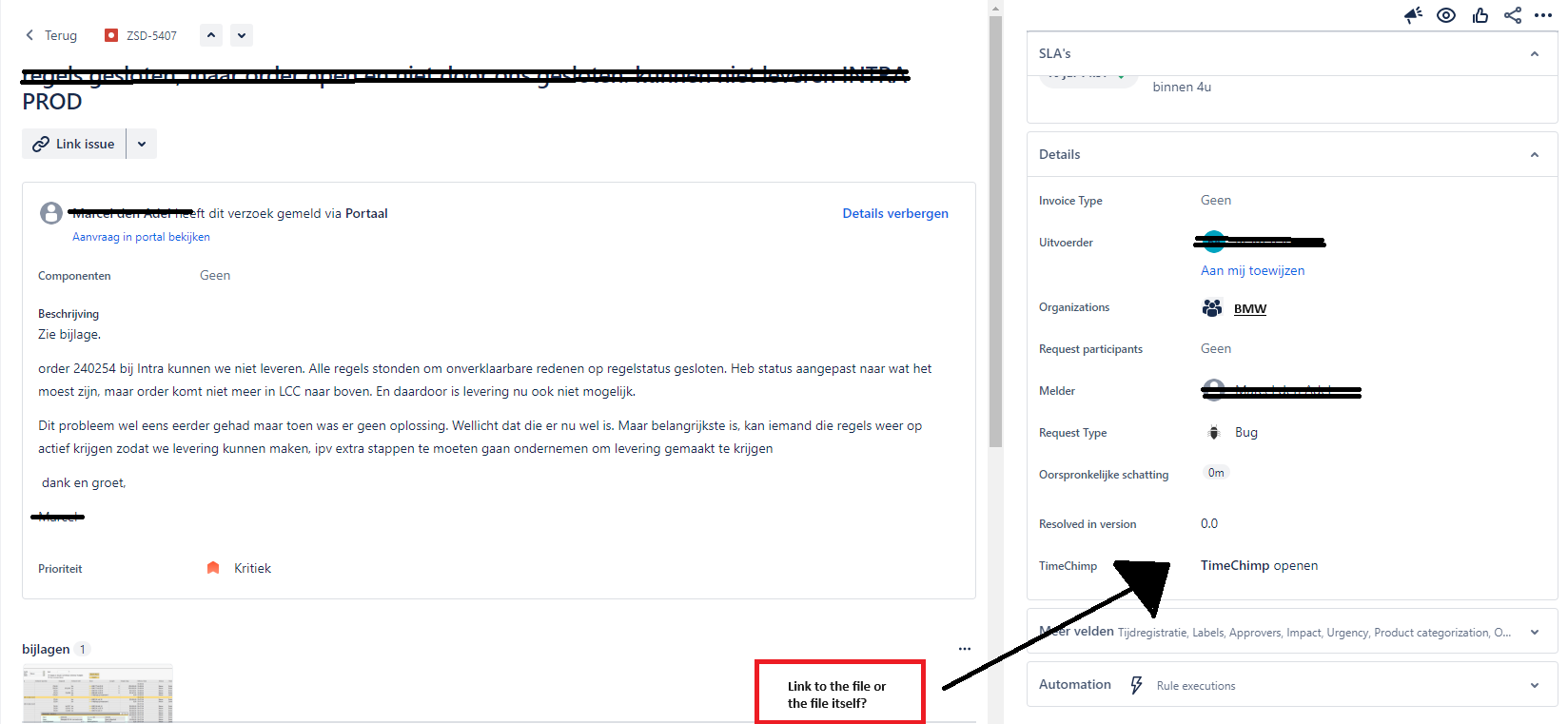Screen dimensions: 1568x724
Task: Click the Invoice Type value Geen
Action: tap(1215, 200)
